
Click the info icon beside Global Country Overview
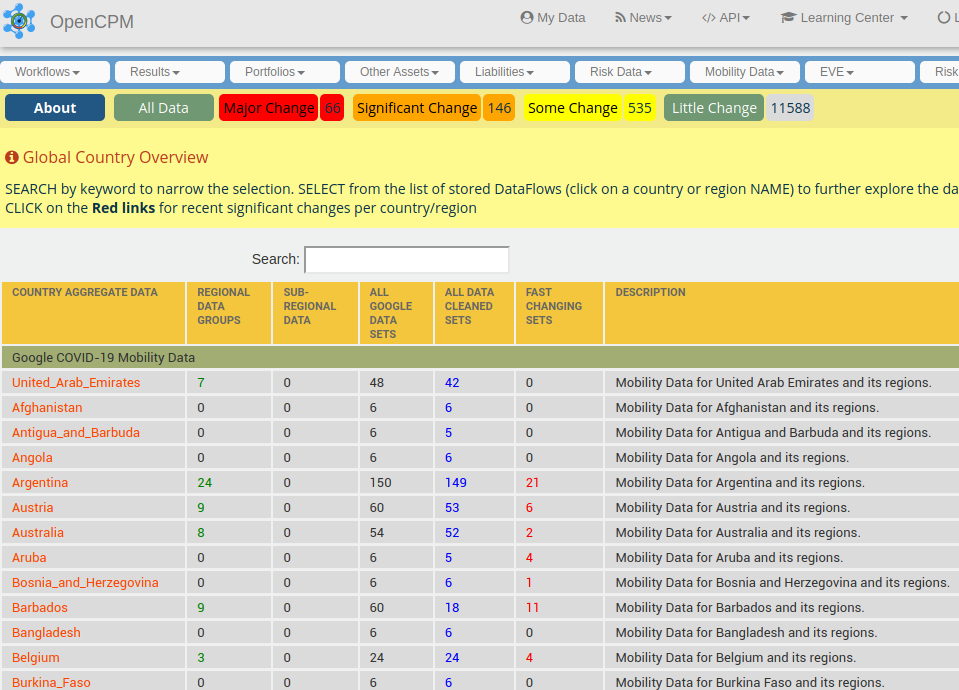click(x=12, y=158)
